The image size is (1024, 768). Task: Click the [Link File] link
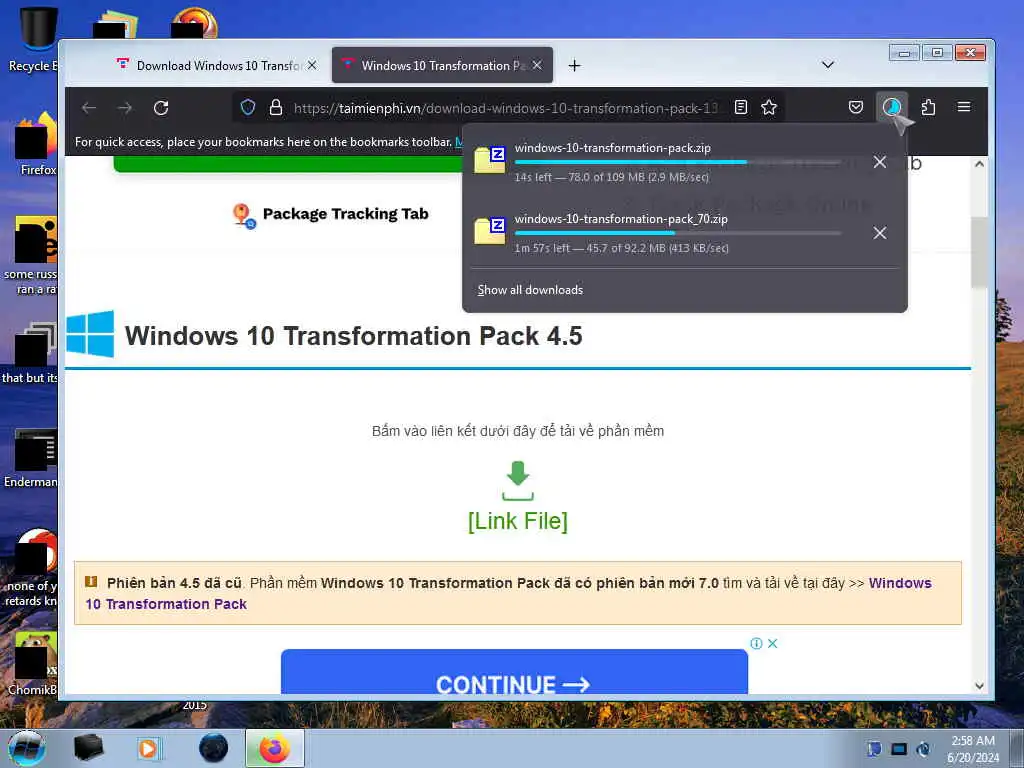click(x=518, y=521)
